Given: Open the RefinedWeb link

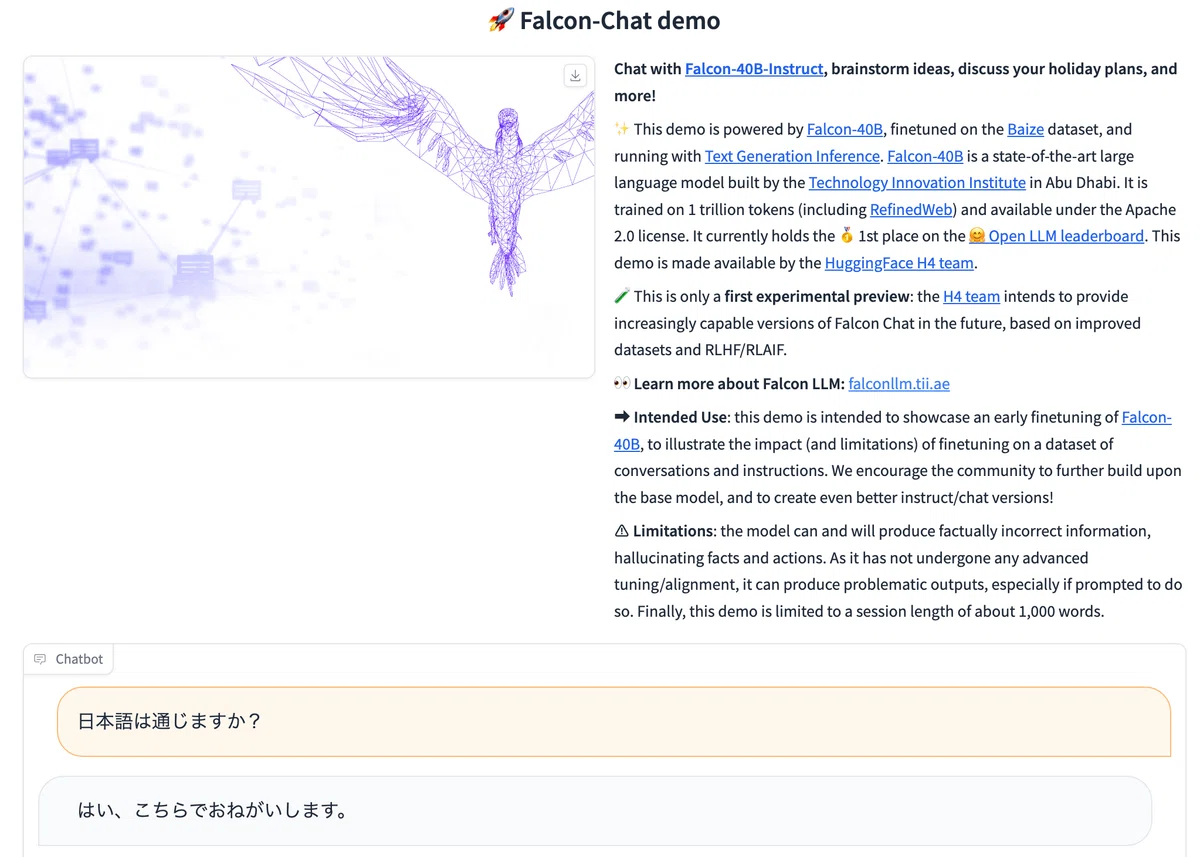Looking at the screenshot, I should pos(913,209).
